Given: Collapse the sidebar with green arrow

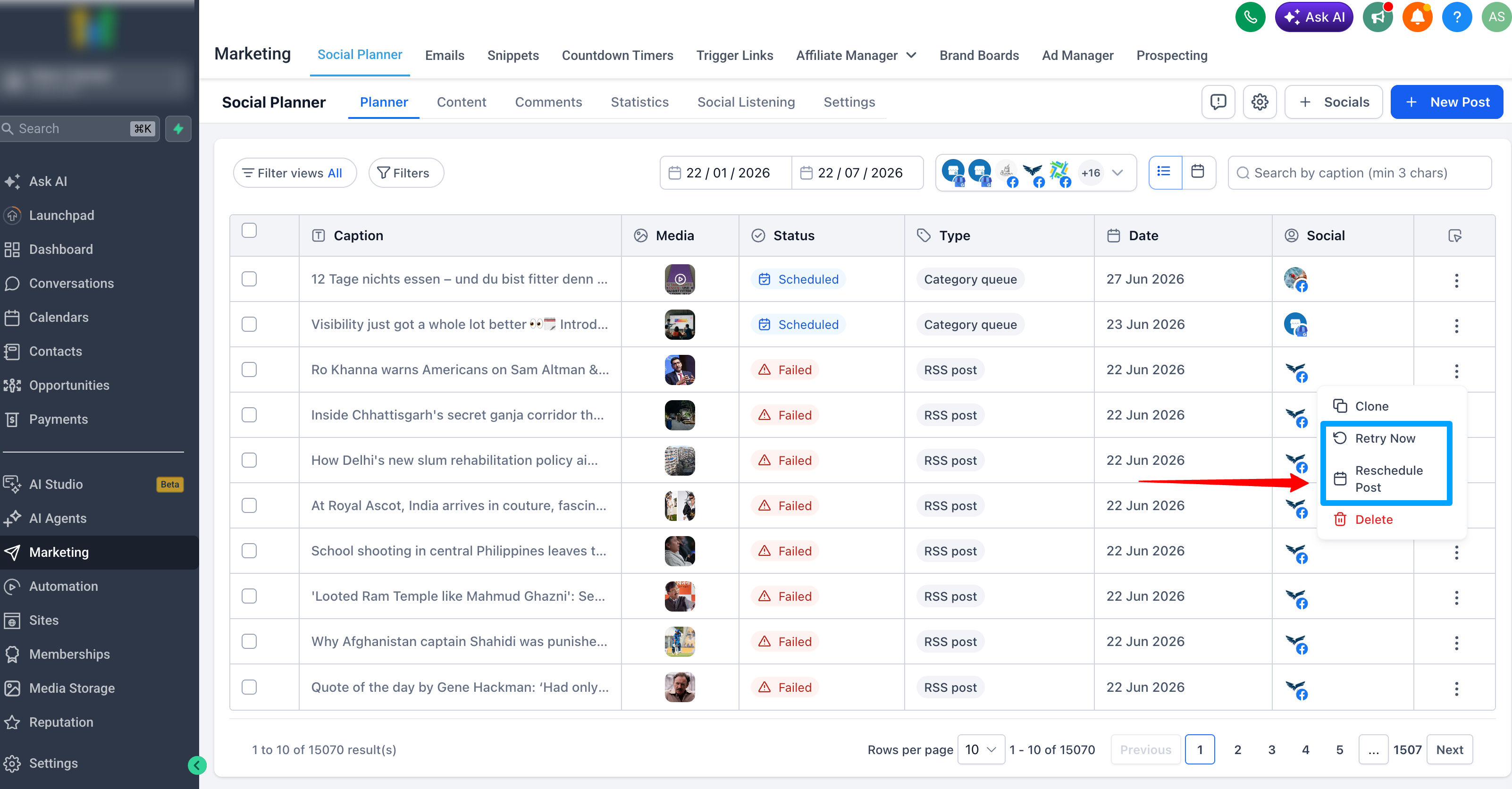Looking at the screenshot, I should [197, 765].
